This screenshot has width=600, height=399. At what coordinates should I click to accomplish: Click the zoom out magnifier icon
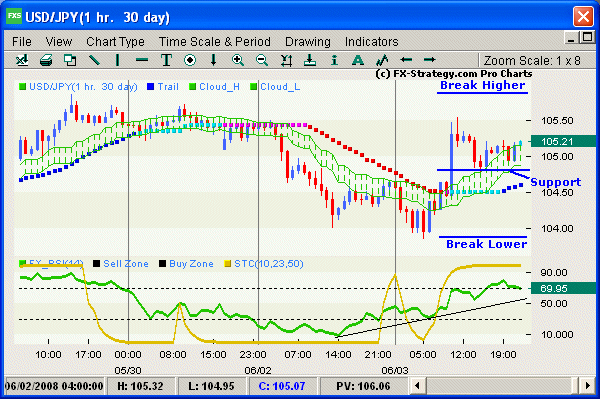tap(262, 60)
